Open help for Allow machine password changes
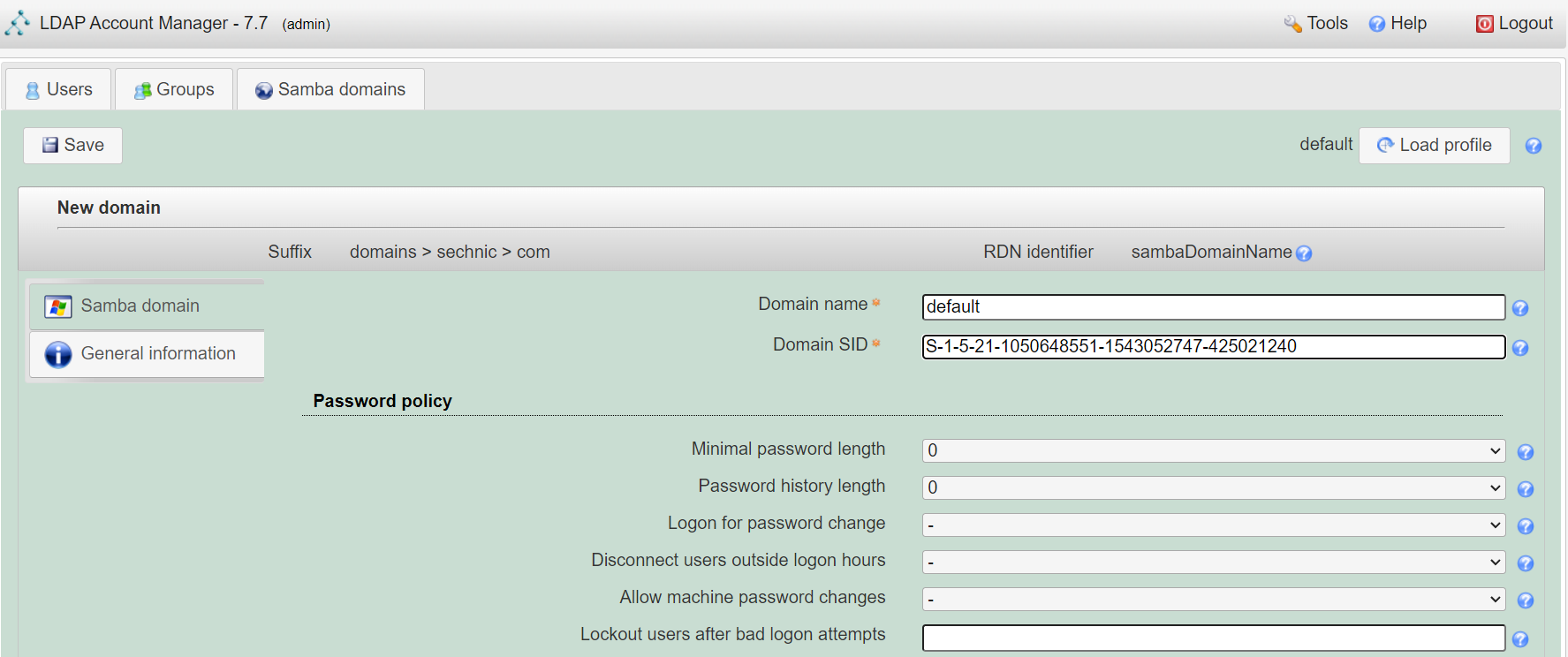Screen dimensions: 1568x657 [x=1526, y=600]
